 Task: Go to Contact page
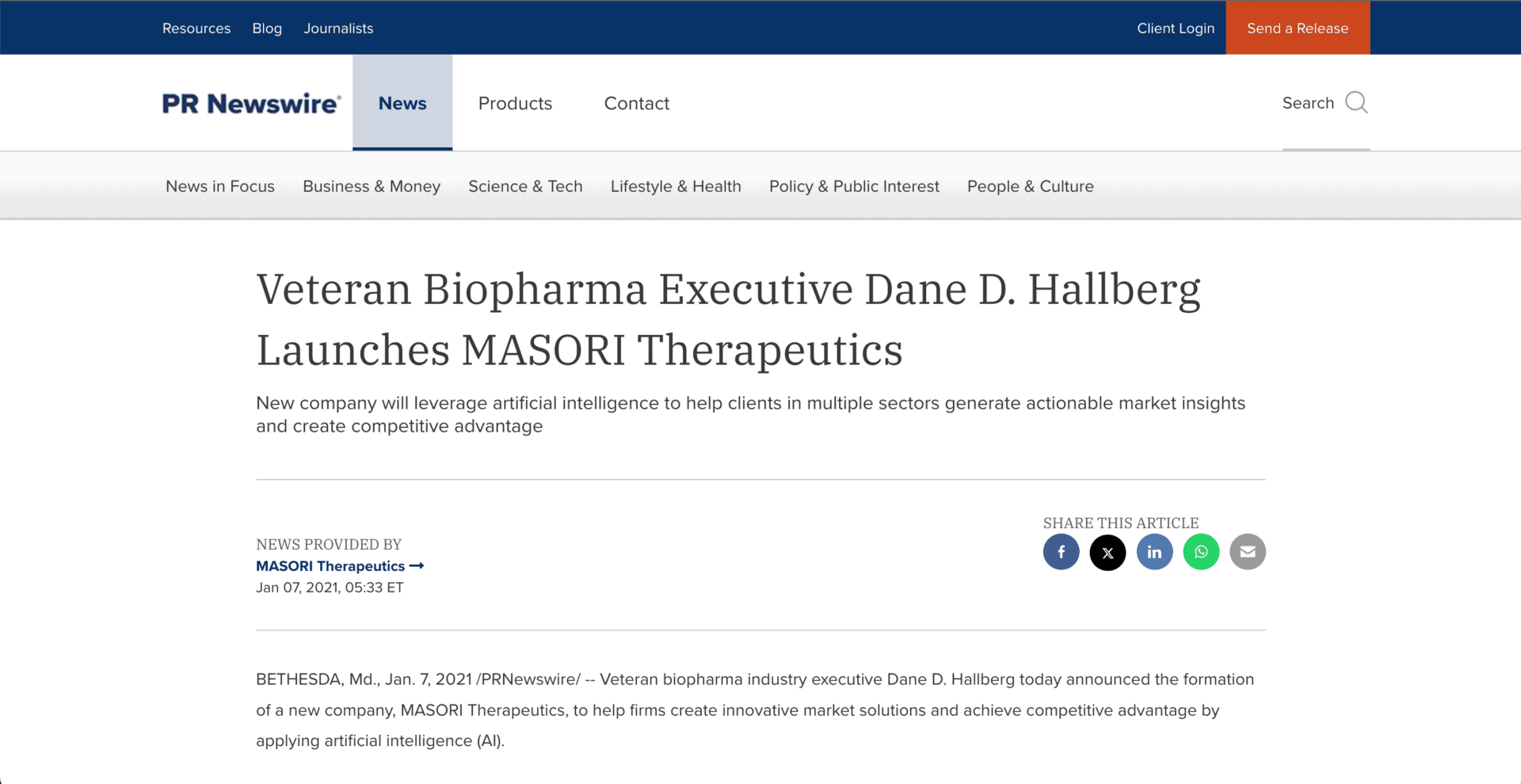(x=637, y=104)
